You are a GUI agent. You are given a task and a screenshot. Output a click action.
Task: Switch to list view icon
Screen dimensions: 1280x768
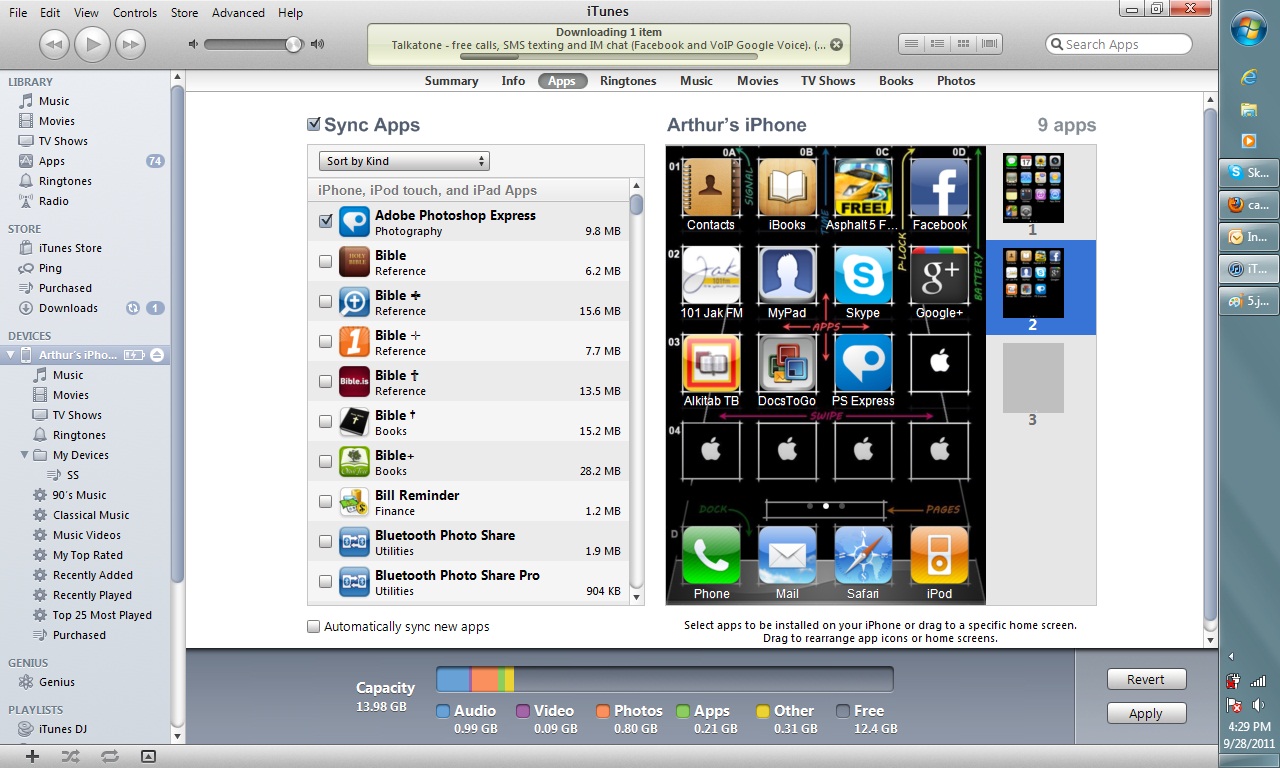[x=912, y=44]
